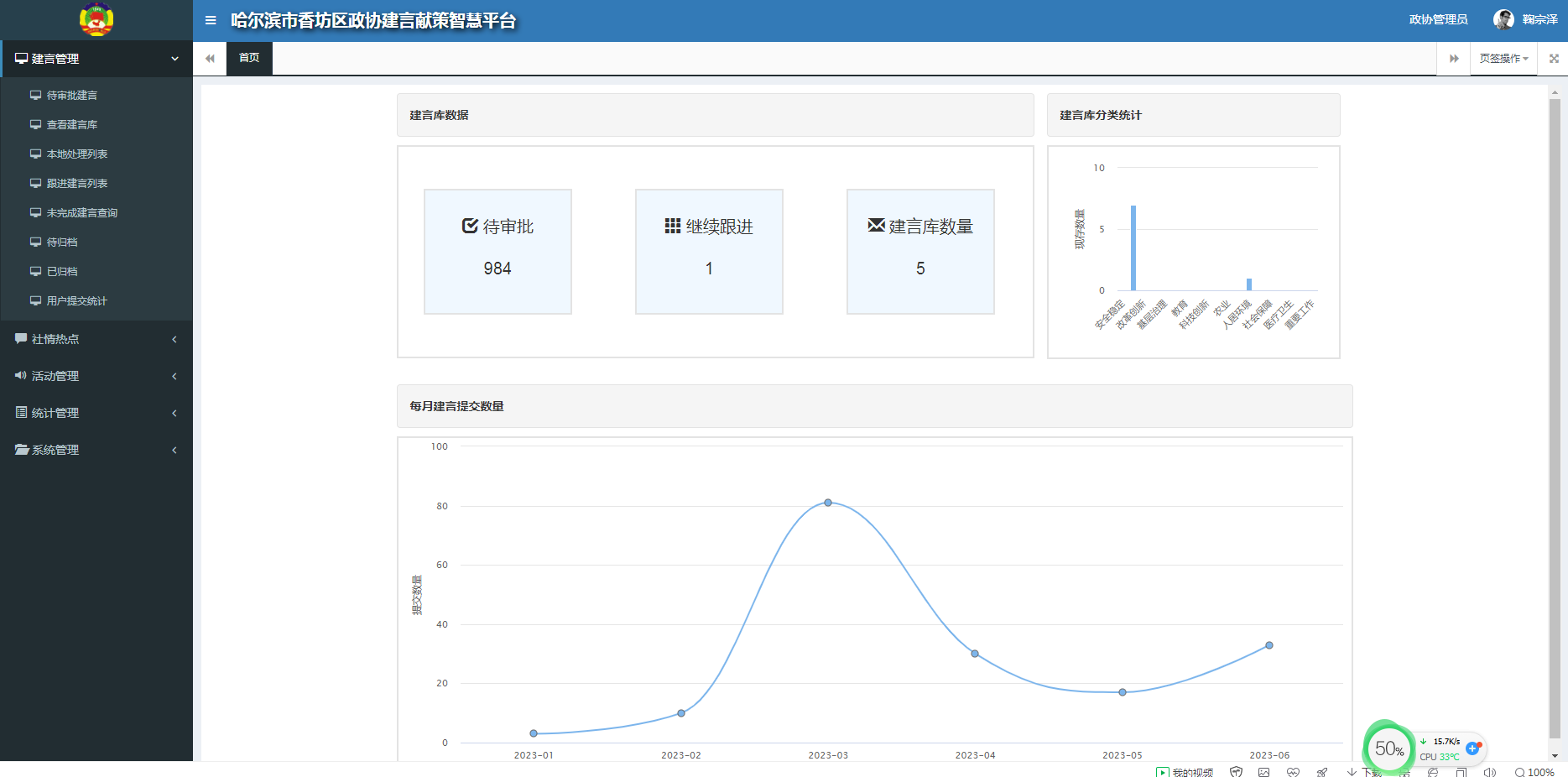The width and height of the screenshot is (1568, 777).
Task: Click the 政协管理员 role label
Action: tap(1438, 19)
